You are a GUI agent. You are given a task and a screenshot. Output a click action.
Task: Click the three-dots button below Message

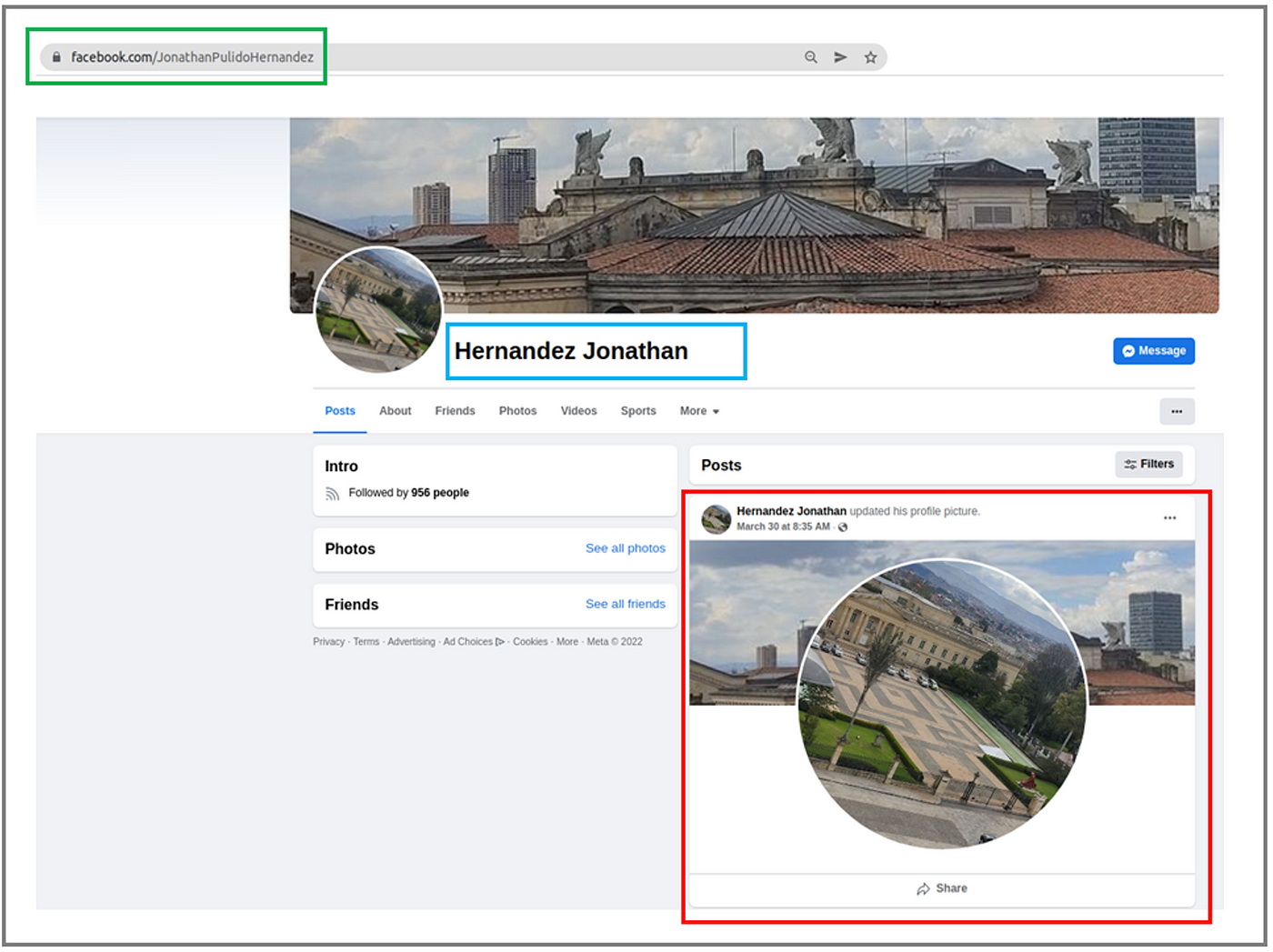(1177, 411)
